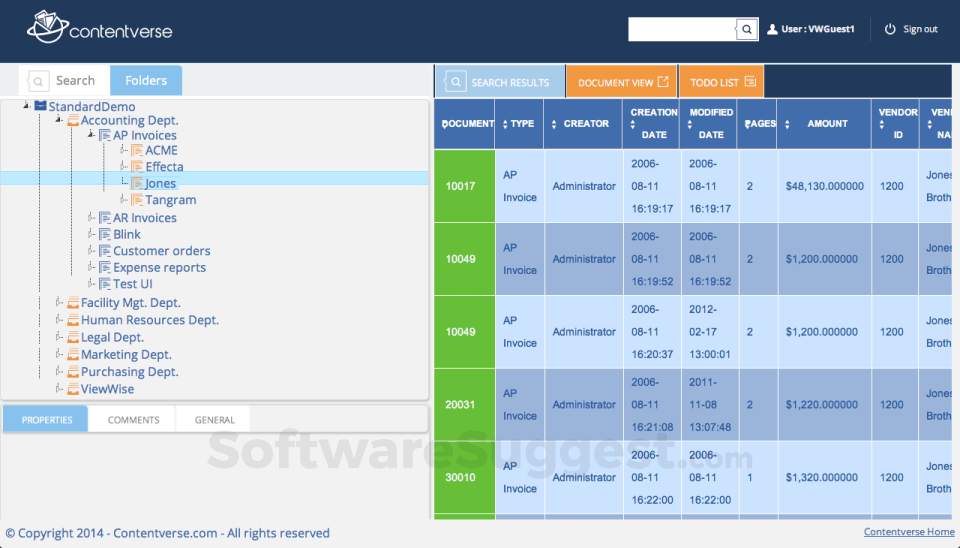Click the Marketing Dept. cabinet icon
The height and width of the screenshot is (548, 960).
[x=73, y=355]
